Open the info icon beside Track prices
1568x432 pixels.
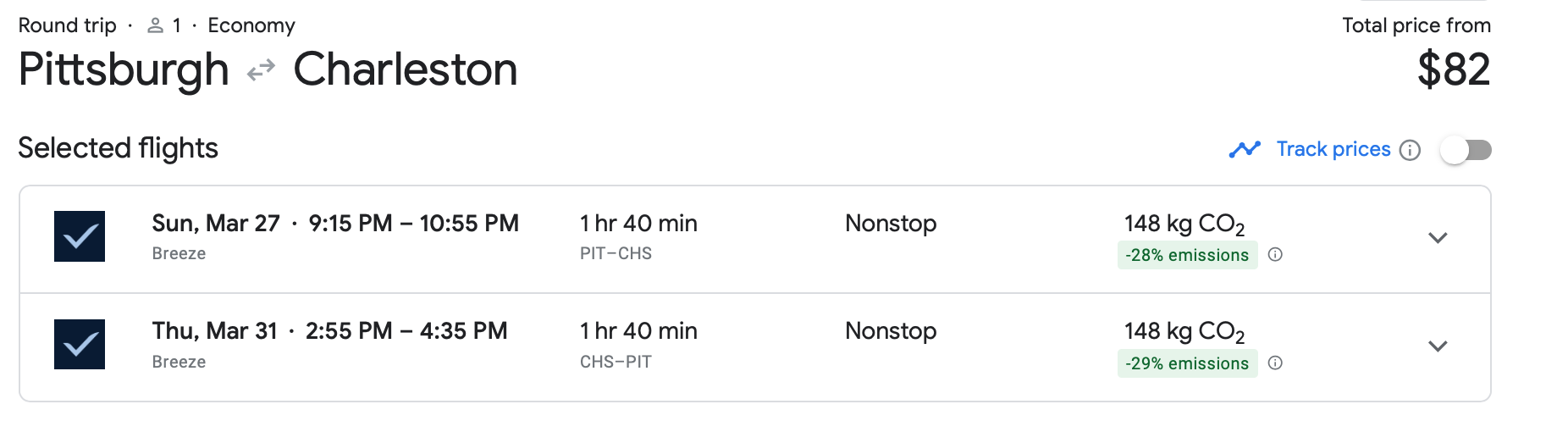pyautogui.click(x=1410, y=151)
